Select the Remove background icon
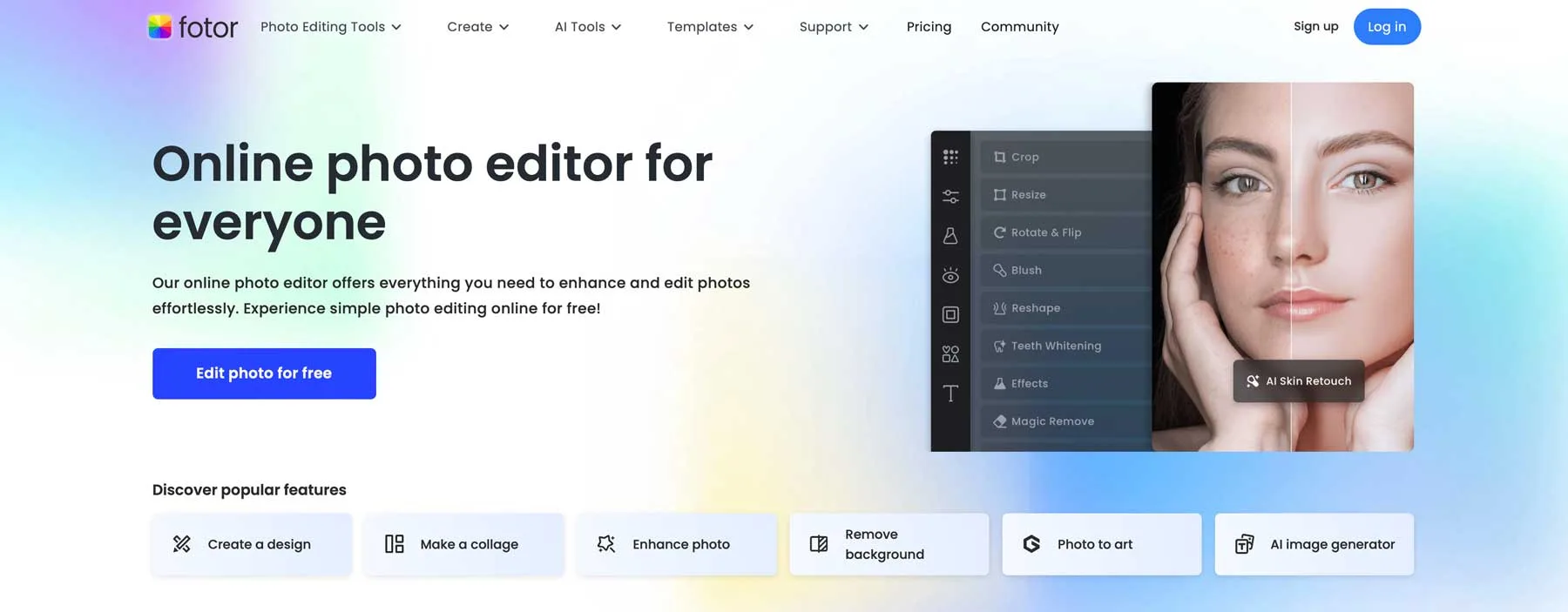 pos(819,544)
